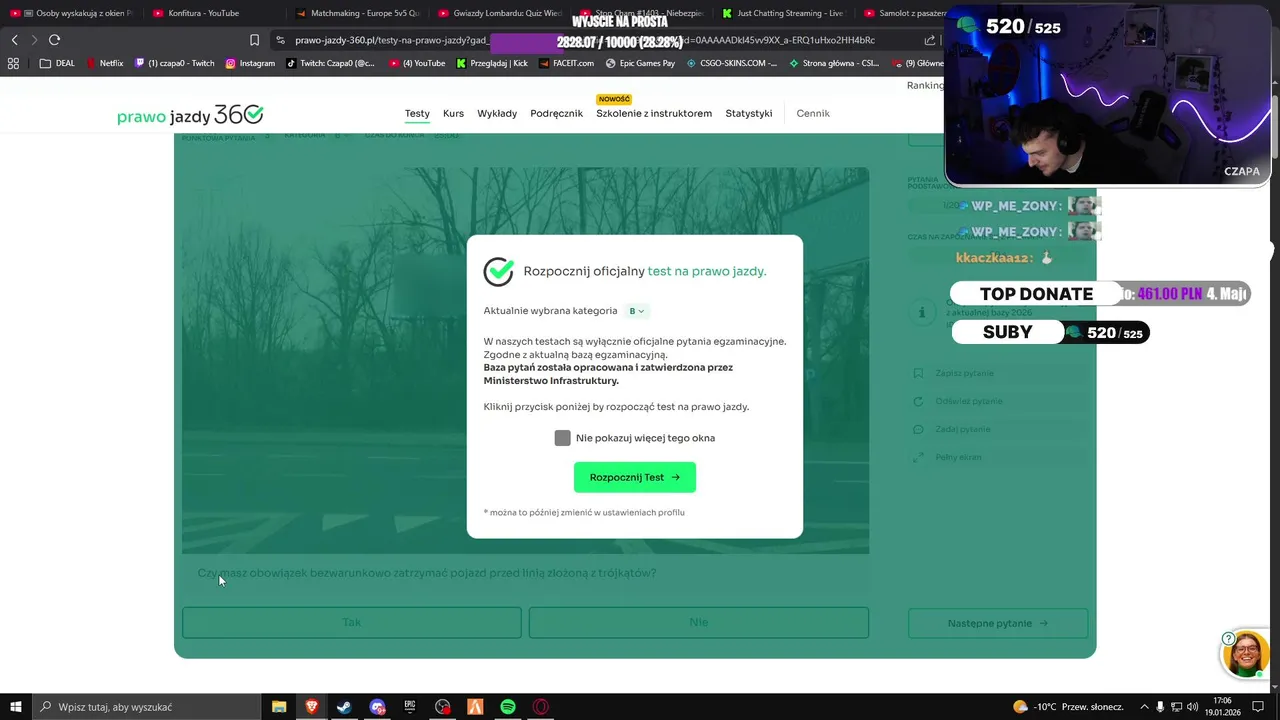Image resolution: width=1280 pixels, height=720 pixels.
Task: Click 'Pełny ekran' fullscreen icon
Action: (x=918, y=457)
